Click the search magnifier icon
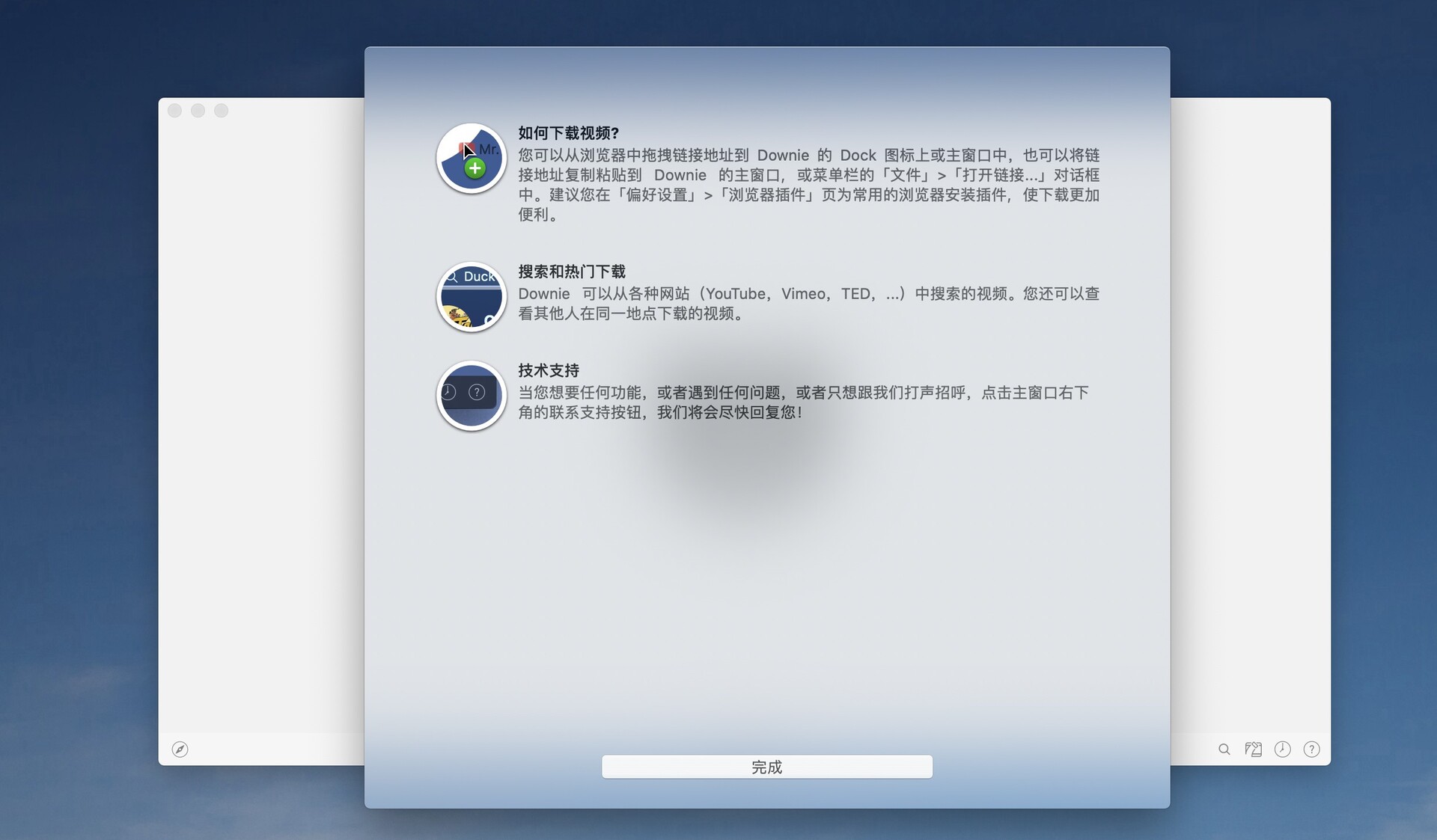Viewport: 1437px width, 840px height. coord(1224,749)
